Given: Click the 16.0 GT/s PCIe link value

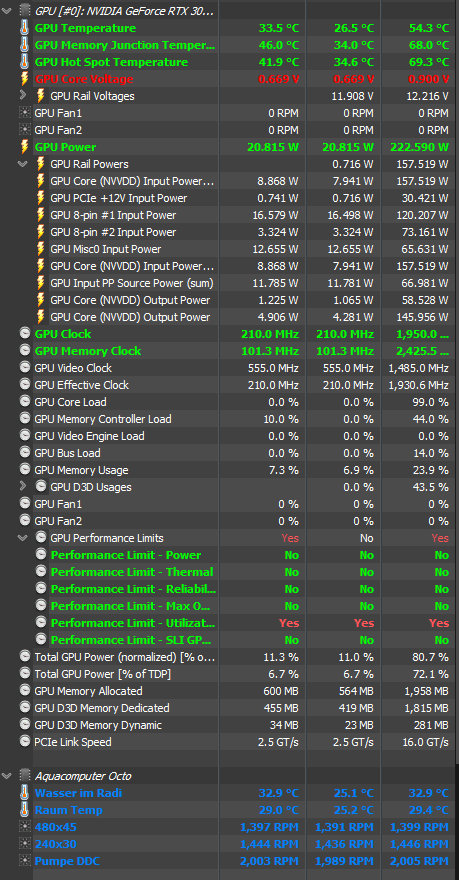Looking at the screenshot, I should click(x=425, y=742).
